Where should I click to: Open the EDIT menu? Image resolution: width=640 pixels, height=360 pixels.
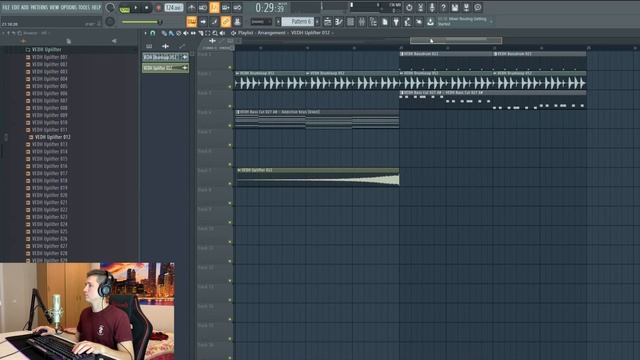coord(16,7)
